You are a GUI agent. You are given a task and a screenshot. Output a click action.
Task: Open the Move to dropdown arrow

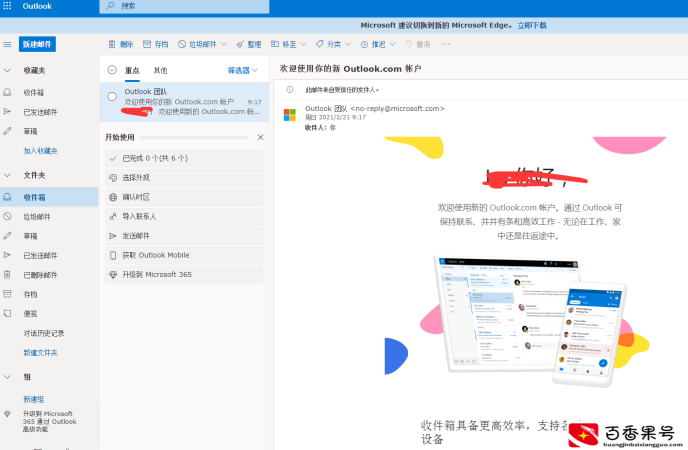click(303, 44)
